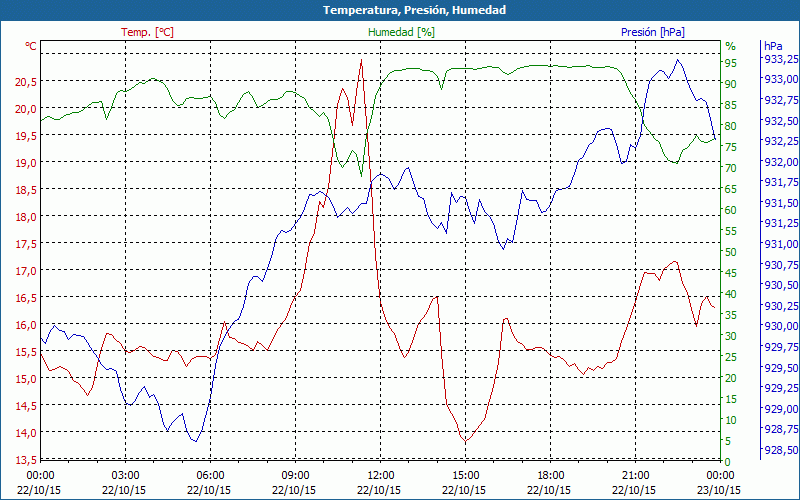Select the blue Presión [hPa] legend label
Viewport: 800px width, 500px height.
653,32
